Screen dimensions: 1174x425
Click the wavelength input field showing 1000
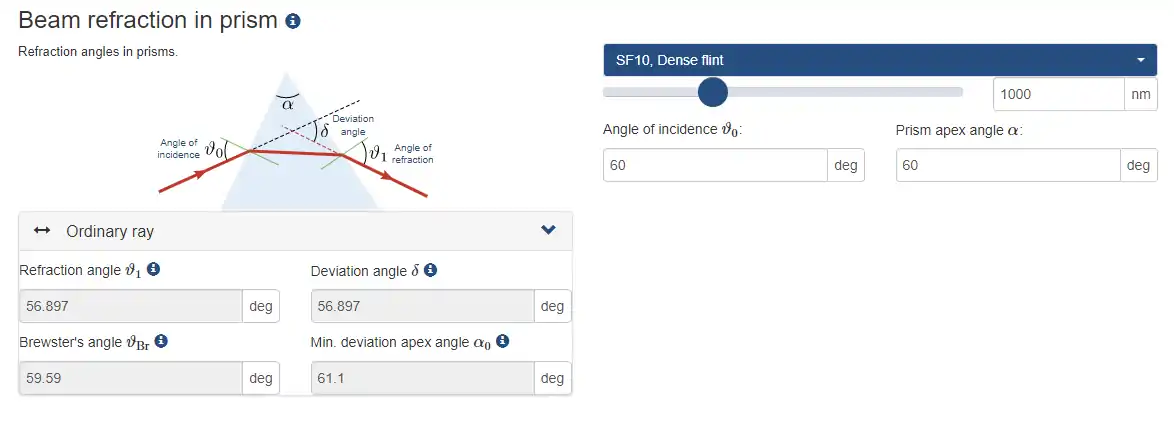[x=1058, y=94]
